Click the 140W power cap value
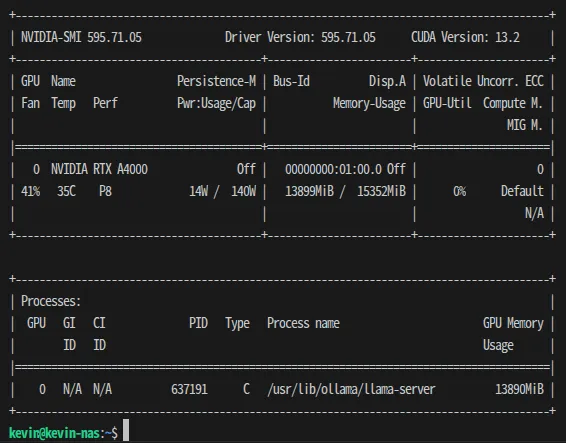The height and width of the screenshot is (443, 566). [x=244, y=191]
